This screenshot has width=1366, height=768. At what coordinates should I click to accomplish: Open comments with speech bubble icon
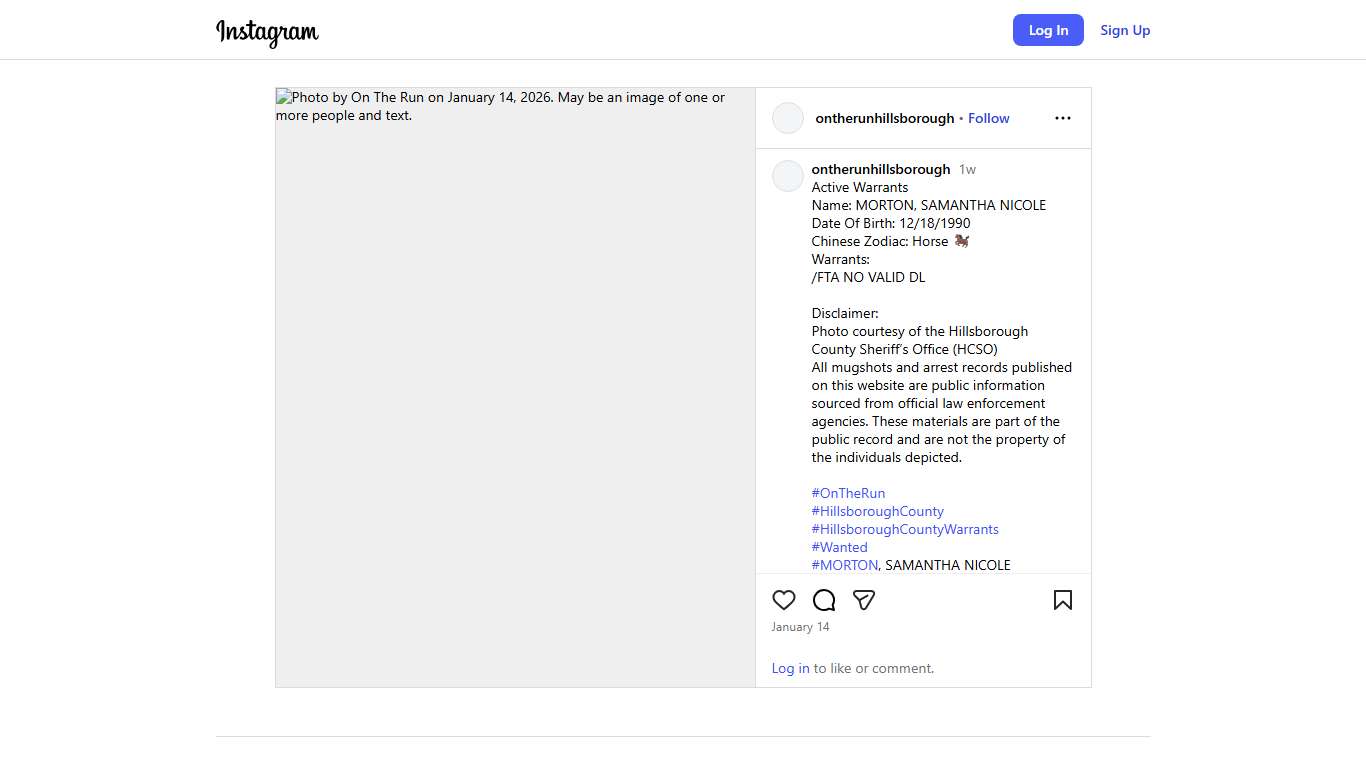[824, 600]
